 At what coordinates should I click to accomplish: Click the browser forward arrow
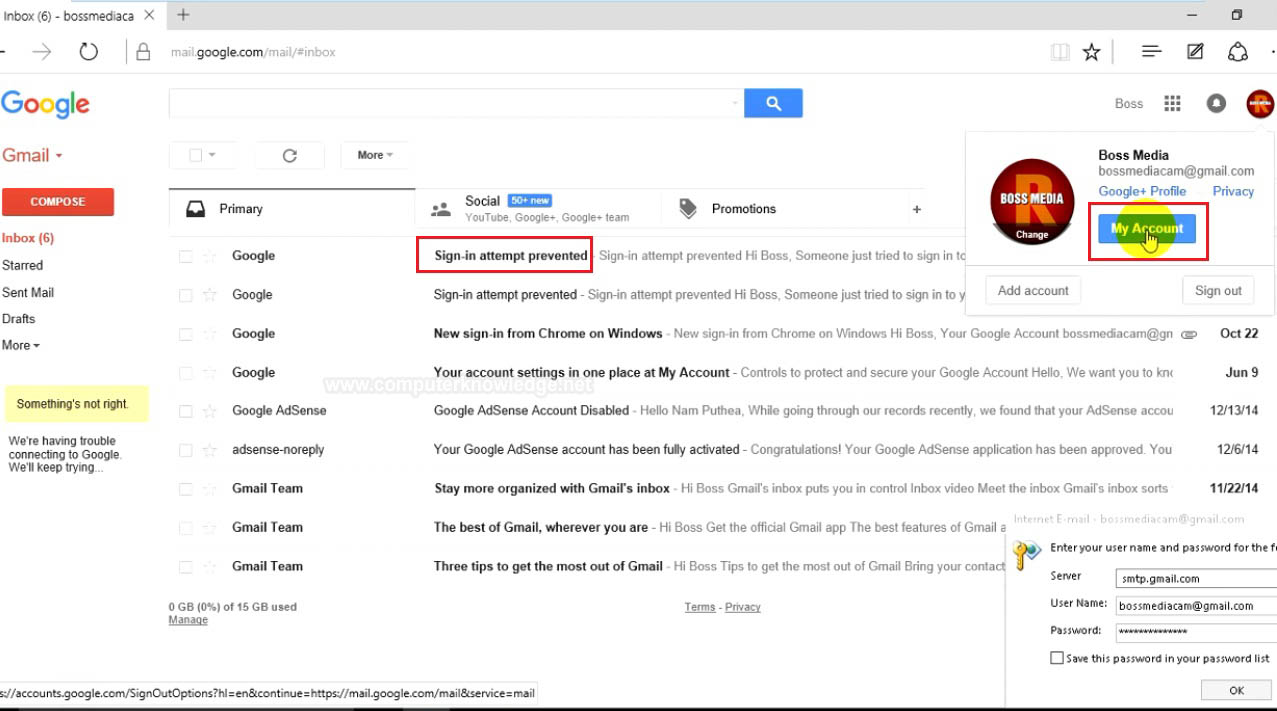click(x=42, y=52)
